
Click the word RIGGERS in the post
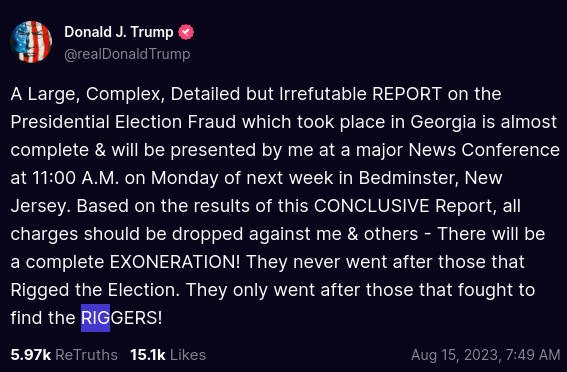(122, 318)
